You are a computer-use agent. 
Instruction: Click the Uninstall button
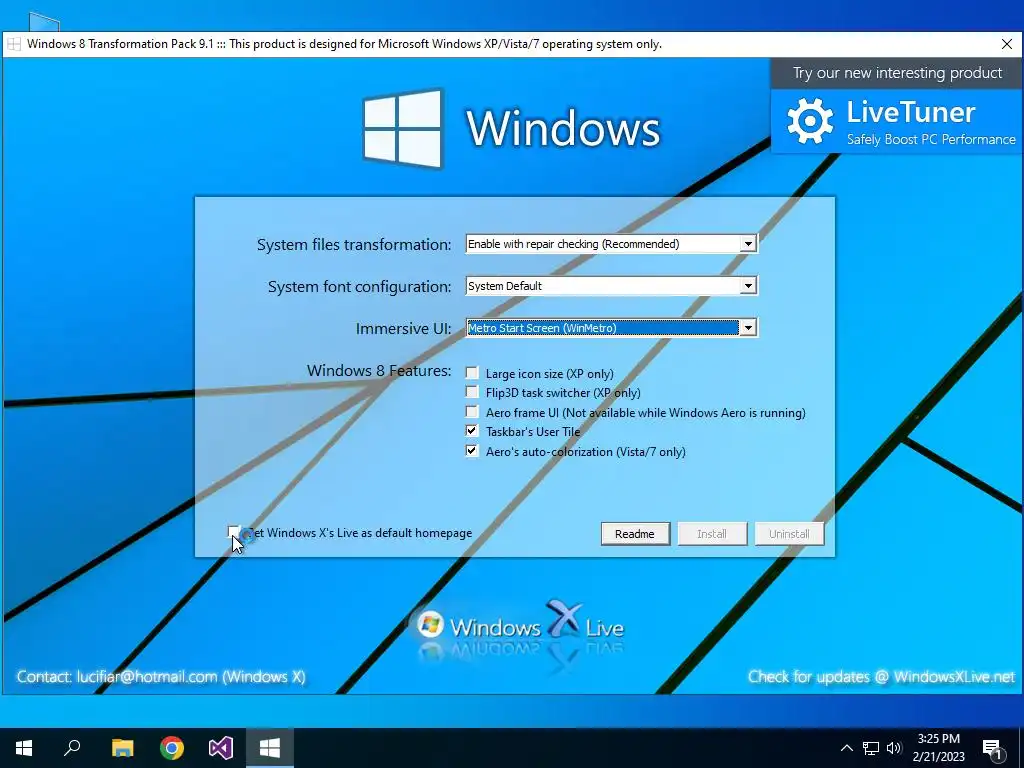click(789, 534)
